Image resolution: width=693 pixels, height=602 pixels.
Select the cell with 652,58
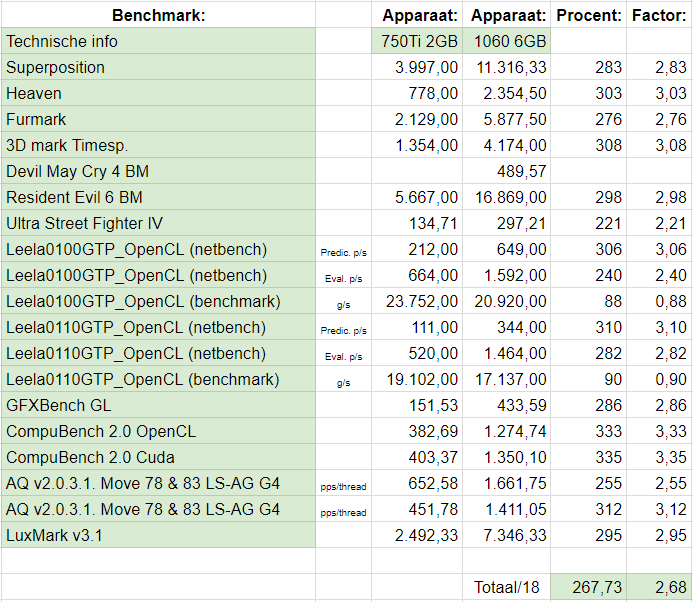coord(417,484)
